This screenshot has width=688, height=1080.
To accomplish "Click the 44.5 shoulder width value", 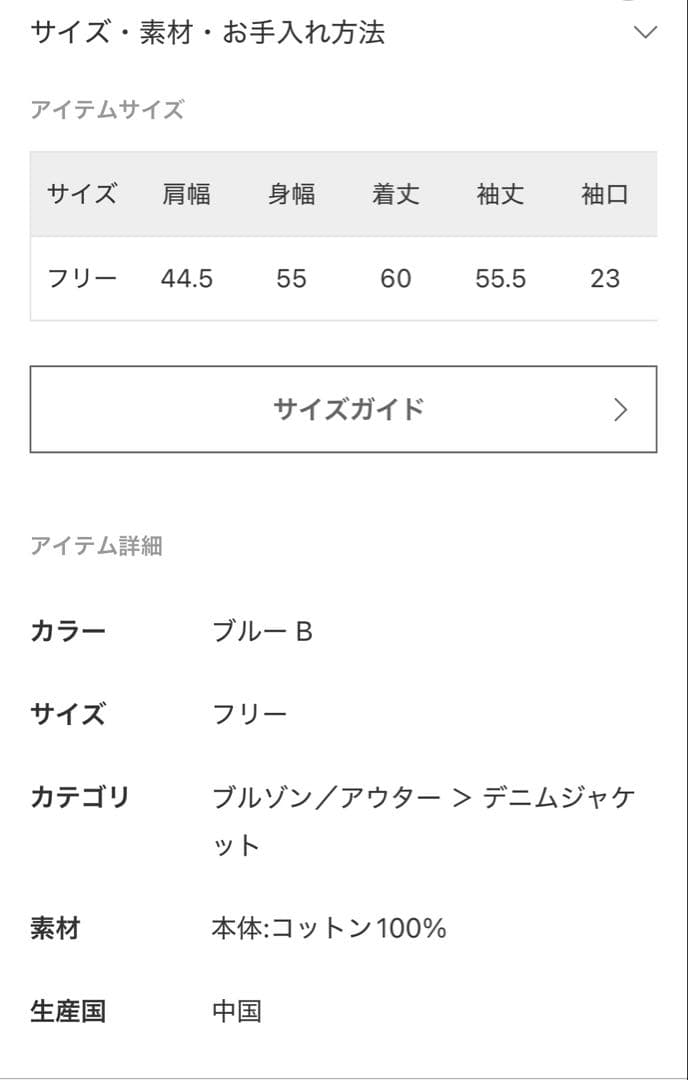I will (186, 278).
